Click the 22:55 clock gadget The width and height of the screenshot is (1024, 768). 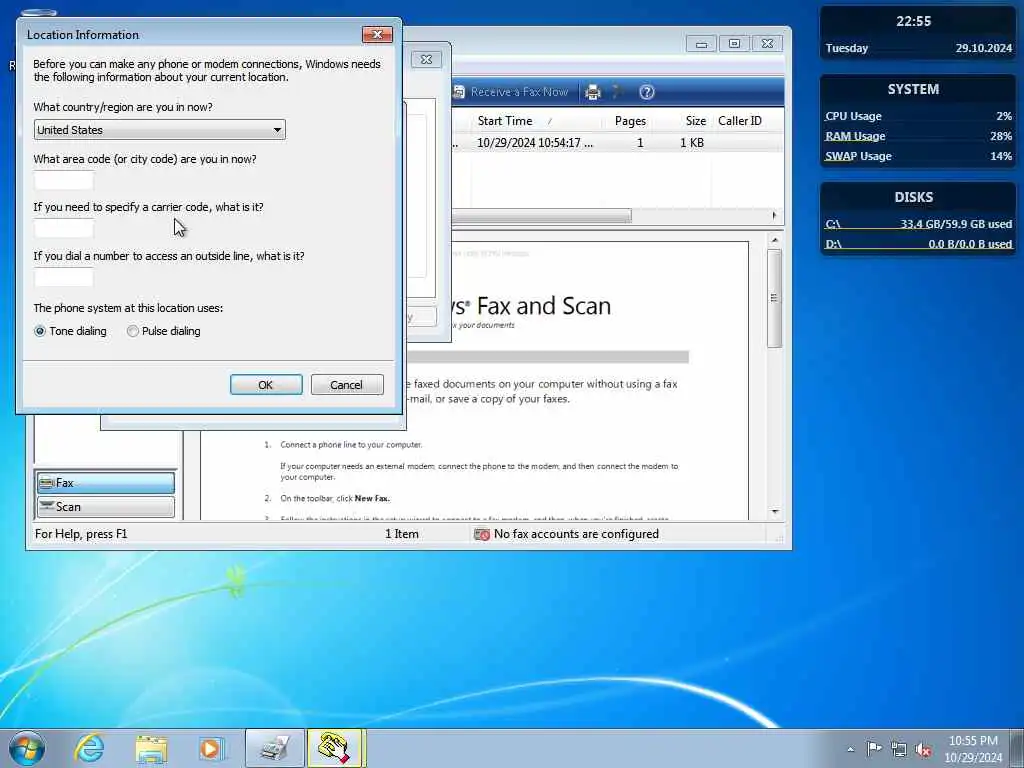(914, 21)
